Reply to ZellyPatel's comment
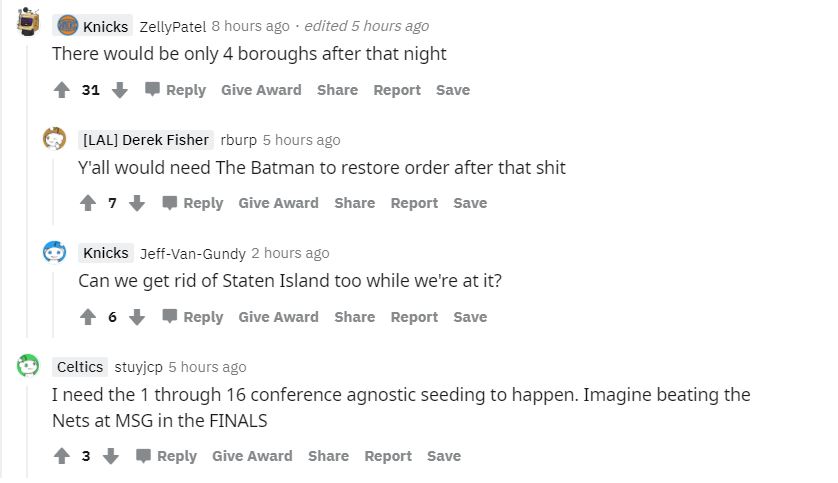Screen dimensions: 838x483 pyautogui.click(x=175, y=90)
